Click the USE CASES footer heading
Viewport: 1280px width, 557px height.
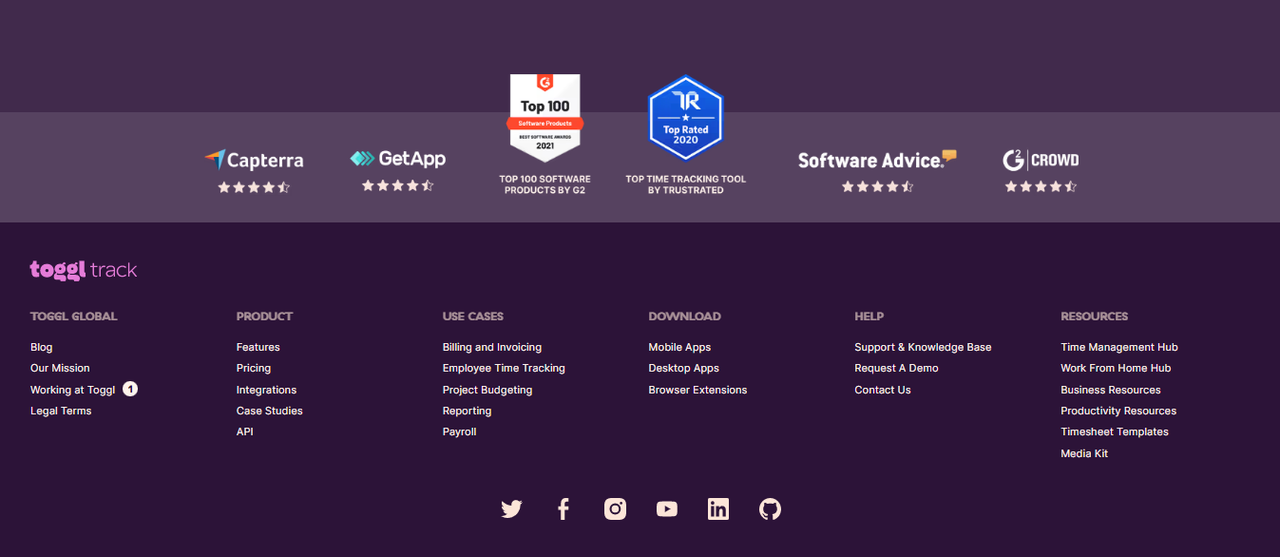473,316
